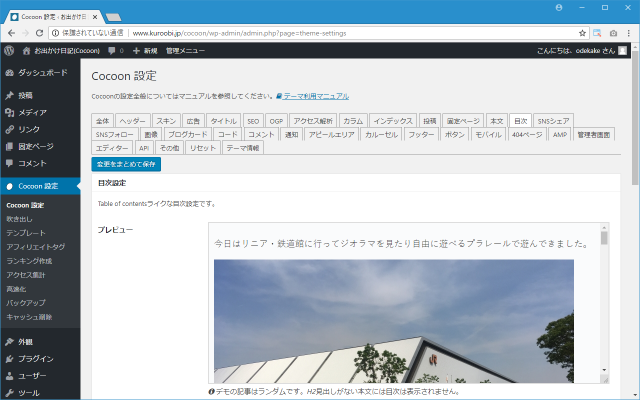Switch to OGP settings tab
The image size is (640, 400).
click(x=276, y=121)
